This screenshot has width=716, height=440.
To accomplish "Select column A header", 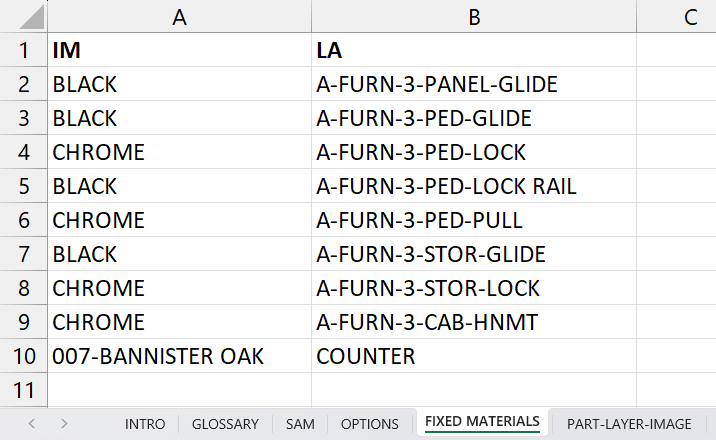I will point(179,17).
